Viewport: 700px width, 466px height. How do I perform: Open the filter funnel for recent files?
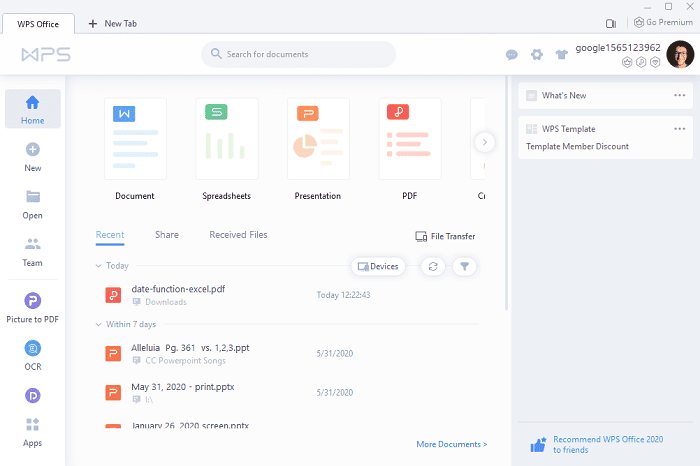[x=464, y=266]
